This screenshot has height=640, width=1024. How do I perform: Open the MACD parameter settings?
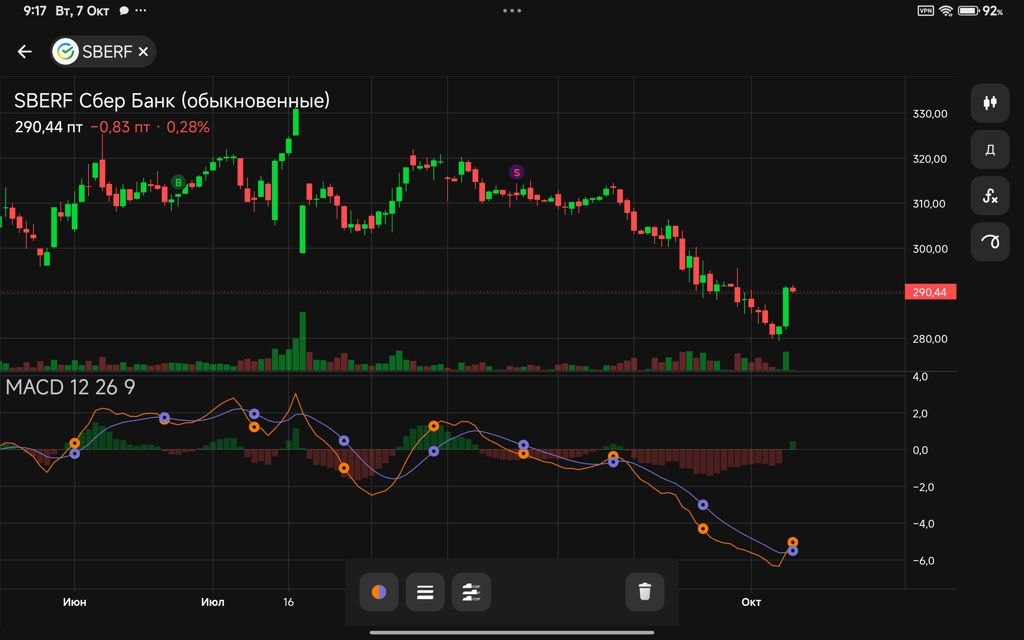471,592
